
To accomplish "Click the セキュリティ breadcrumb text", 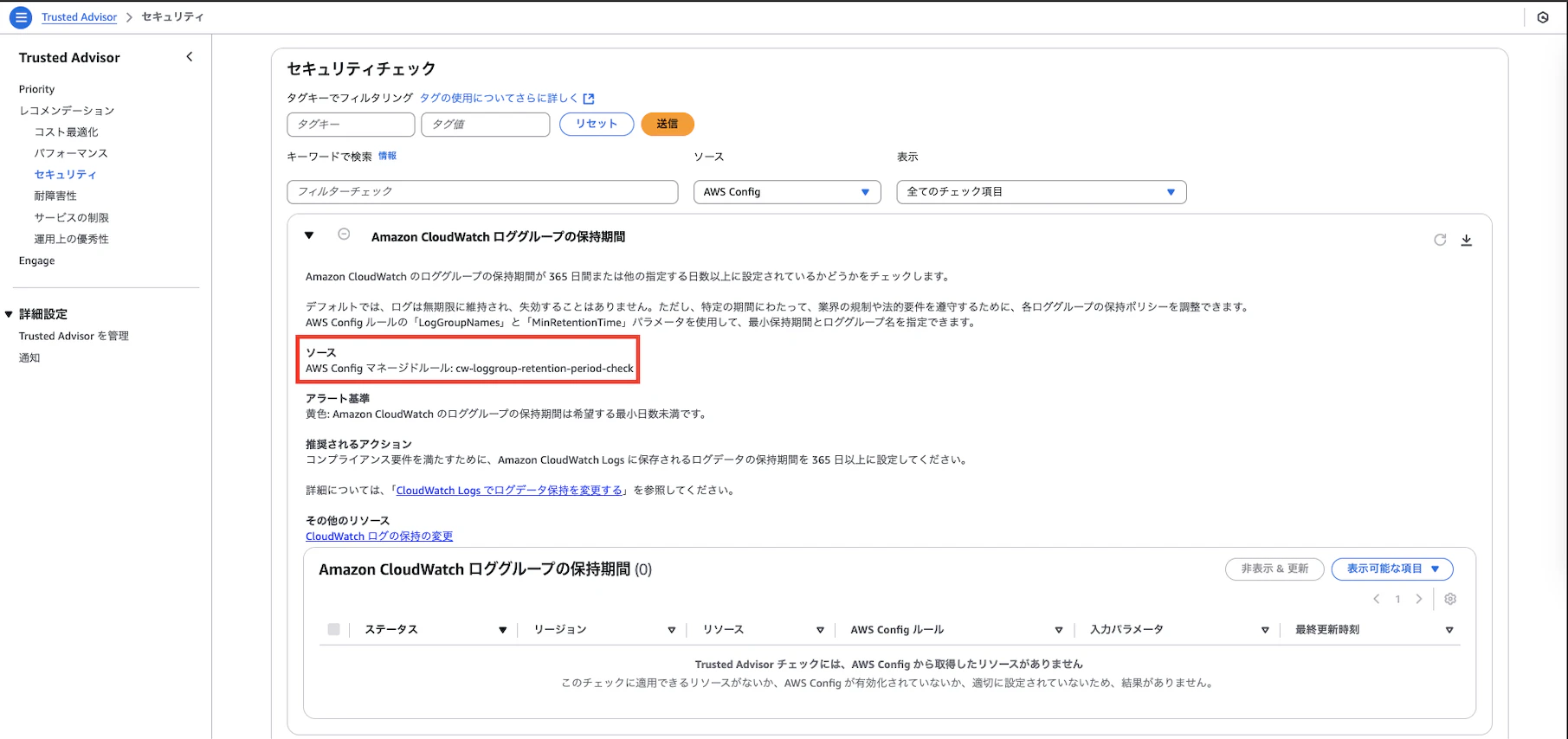I will [x=172, y=17].
